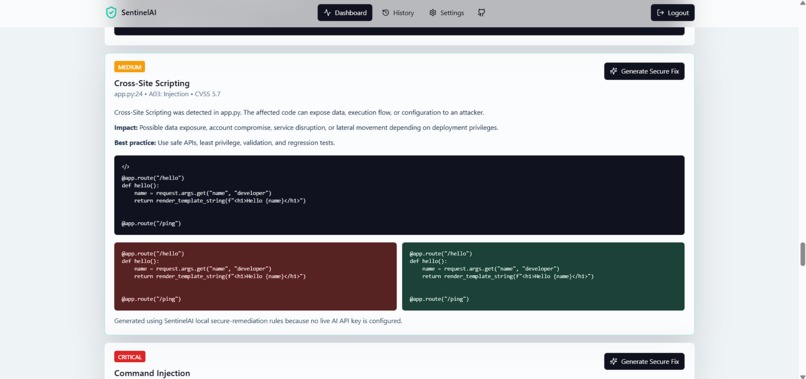Image resolution: width=806 pixels, height=379 pixels.
Task: Open the GitHub icon link in navbar
Action: click(481, 13)
